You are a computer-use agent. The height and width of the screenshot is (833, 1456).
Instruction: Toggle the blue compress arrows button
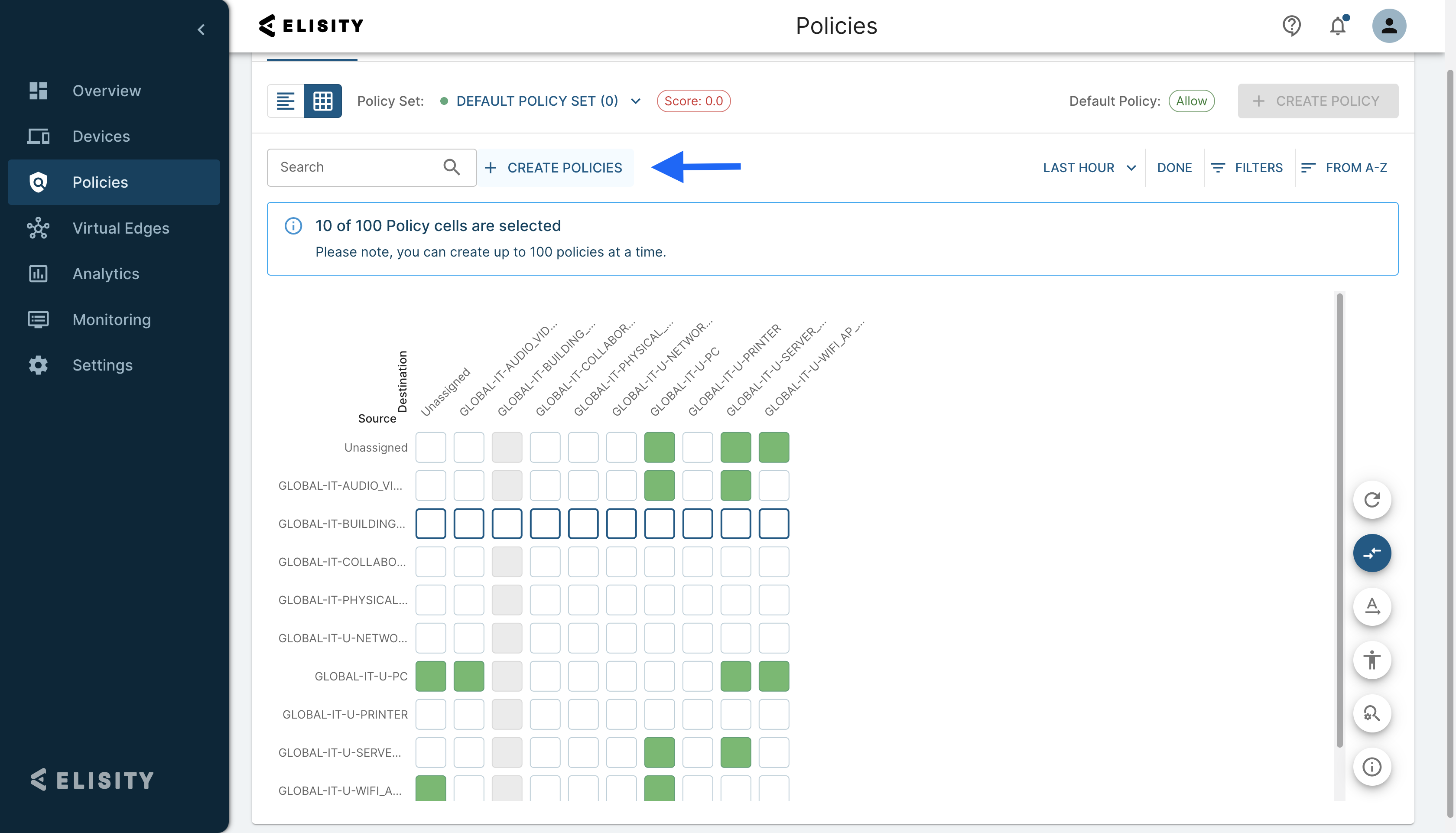click(x=1372, y=553)
